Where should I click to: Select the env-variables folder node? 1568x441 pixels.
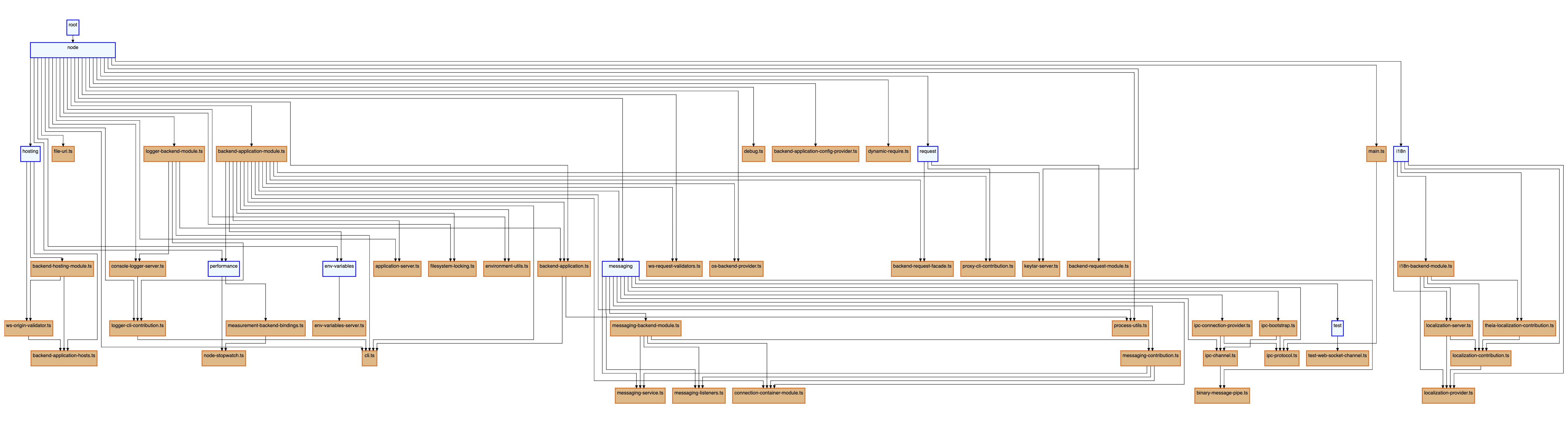click(x=339, y=269)
